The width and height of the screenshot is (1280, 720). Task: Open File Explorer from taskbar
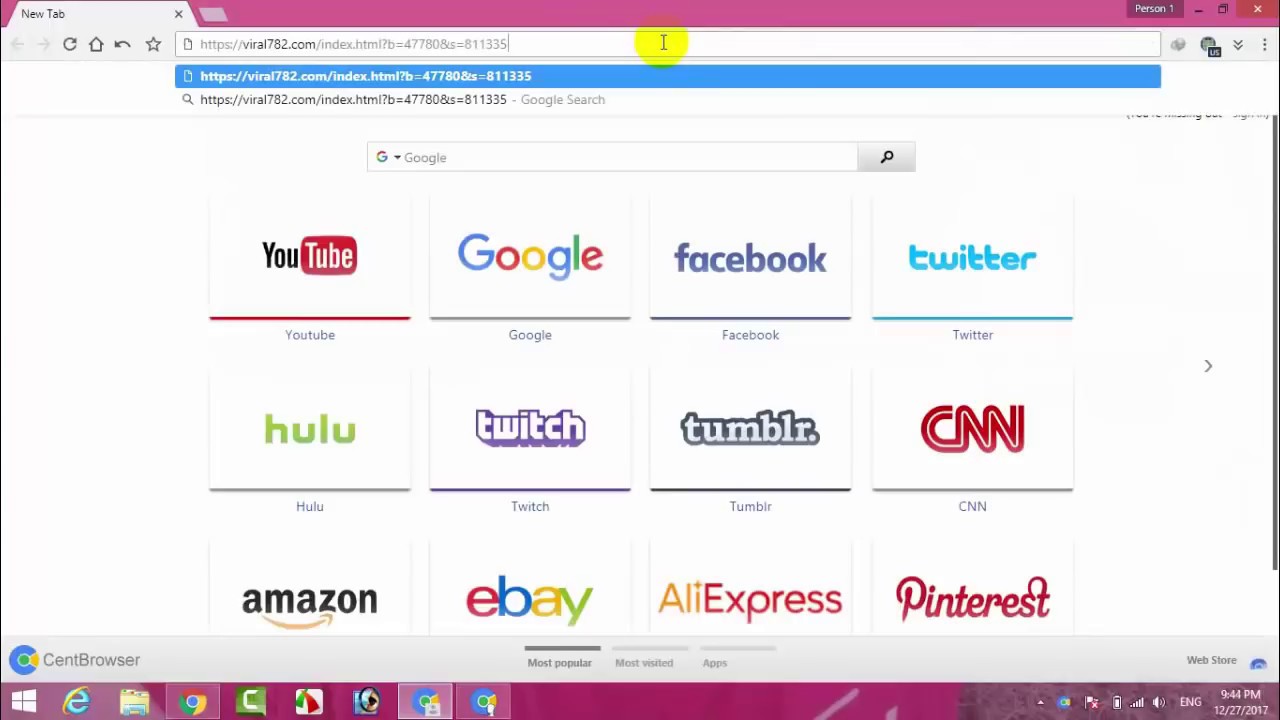135,702
